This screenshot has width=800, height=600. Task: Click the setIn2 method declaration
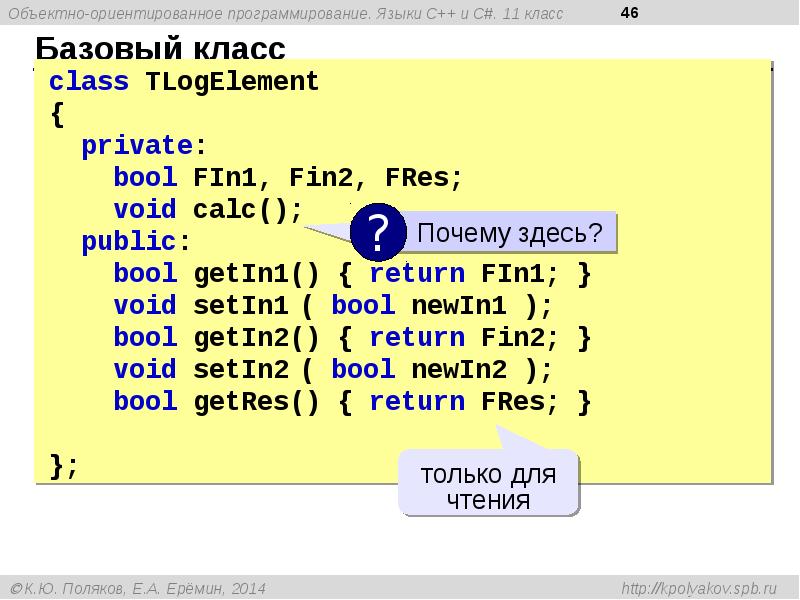[332, 370]
